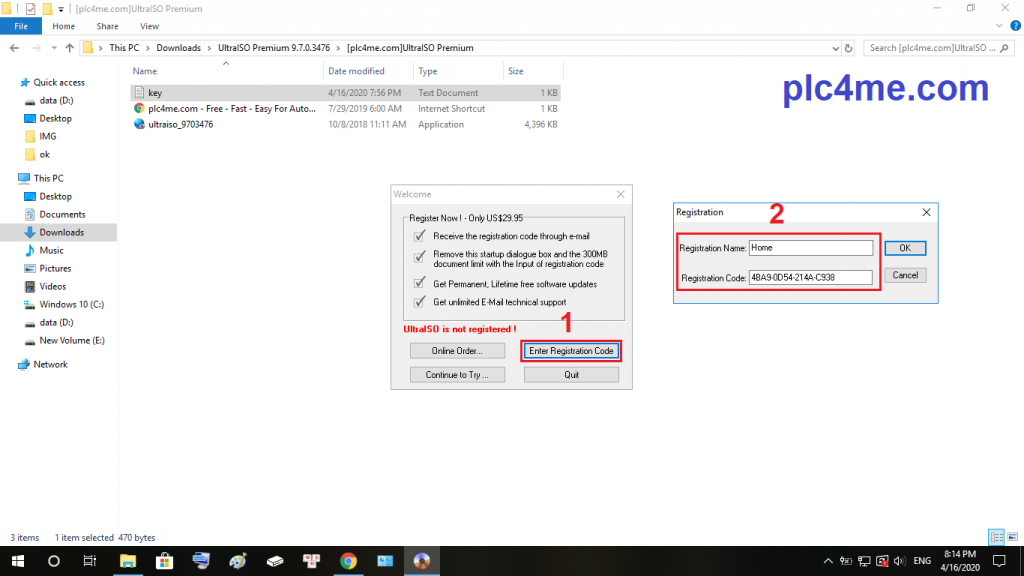Sort by Type column header
The image size is (1024, 576).
click(458, 71)
